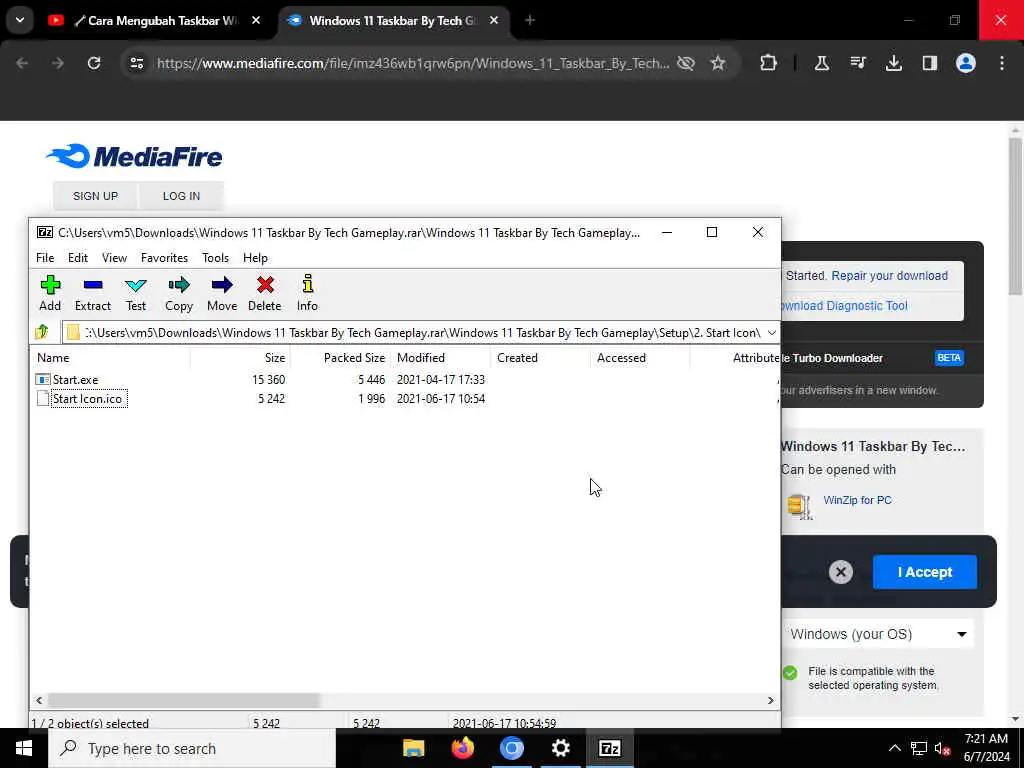This screenshot has width=1024, height=768.
Task: Click the MediaFire LOG IN button
Action: (x=182, y=196)
